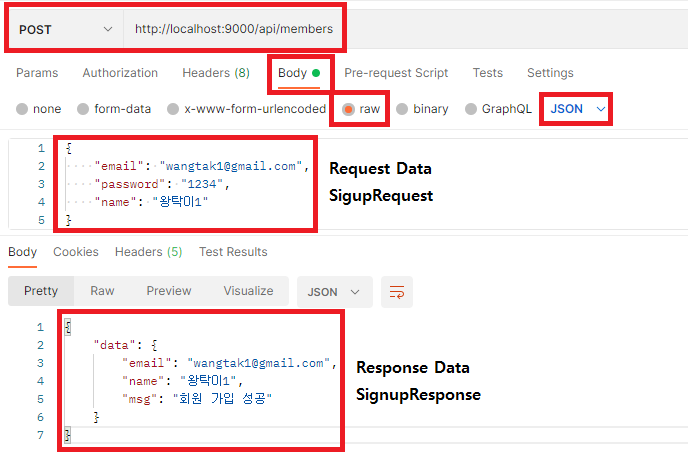Click the opening brace on response line 1
This screenshot has height=458, width=688.
[x=68, y=327]
